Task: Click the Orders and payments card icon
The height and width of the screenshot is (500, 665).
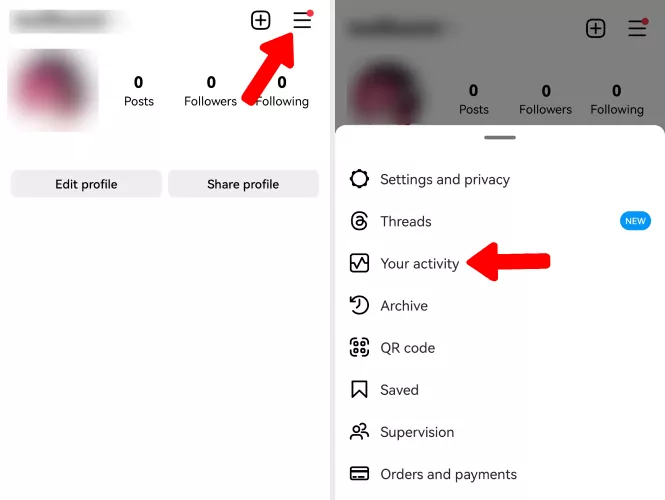Action: click(x=359, y=473)
